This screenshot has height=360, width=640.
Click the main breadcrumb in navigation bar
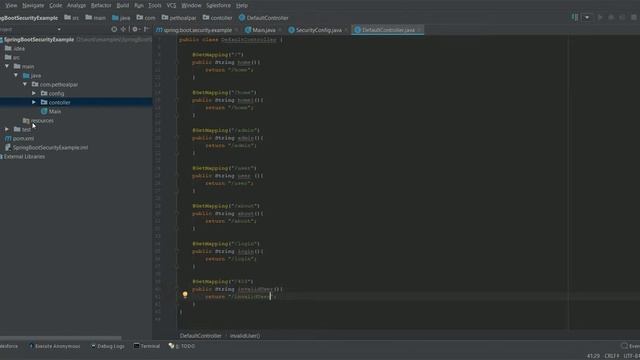coord(96,18)
